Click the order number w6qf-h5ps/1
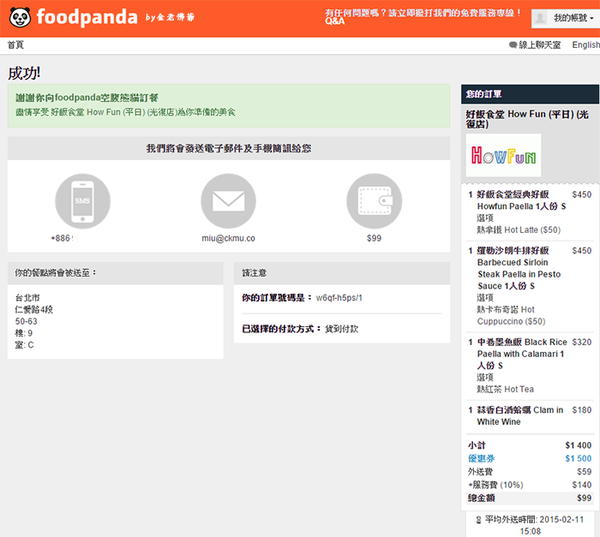This screenshot has width=600, height=537. [x=339, y=298]
